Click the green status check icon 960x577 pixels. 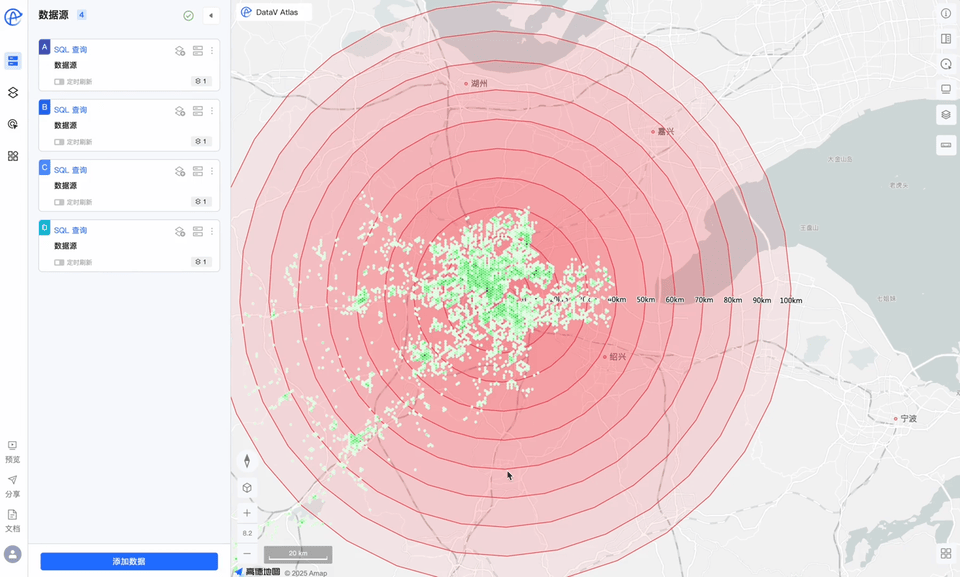[x=189, y=16]
